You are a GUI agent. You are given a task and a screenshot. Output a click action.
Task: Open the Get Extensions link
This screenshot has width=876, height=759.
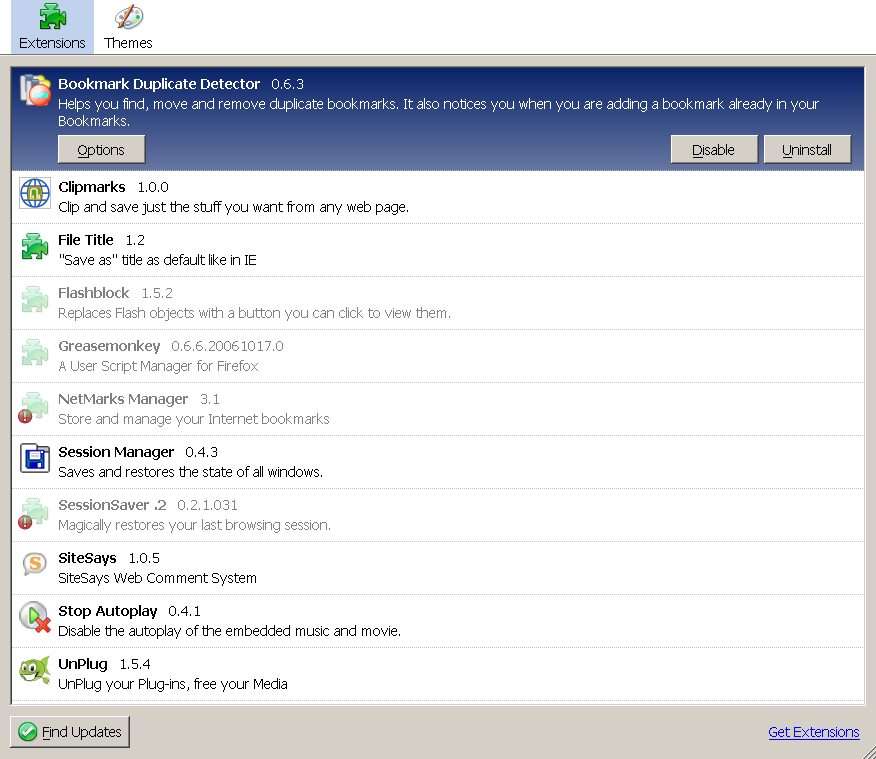(813, 732)
